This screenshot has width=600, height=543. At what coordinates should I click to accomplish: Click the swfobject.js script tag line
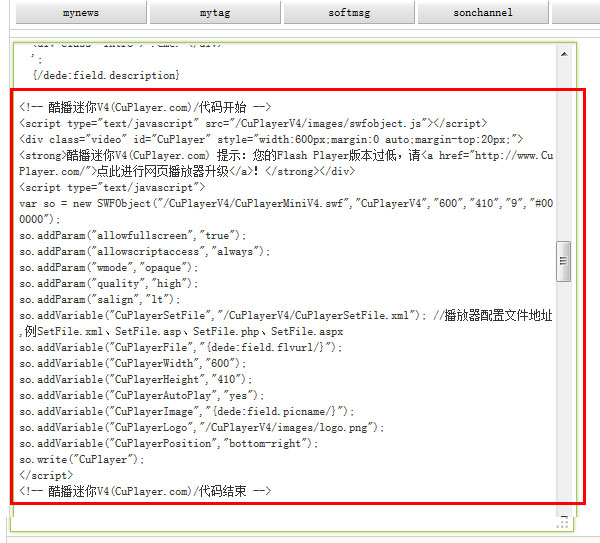[253, 123]
